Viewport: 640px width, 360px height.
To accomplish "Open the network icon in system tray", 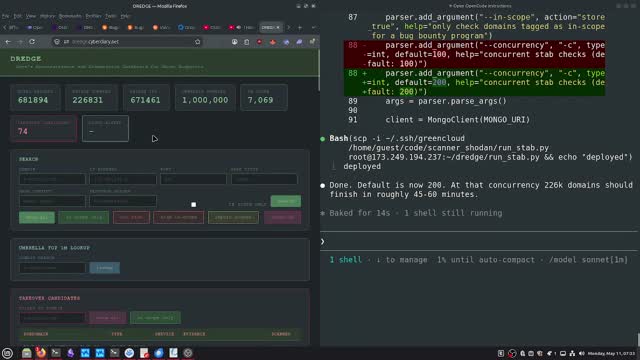I will [x=572, y=353].
